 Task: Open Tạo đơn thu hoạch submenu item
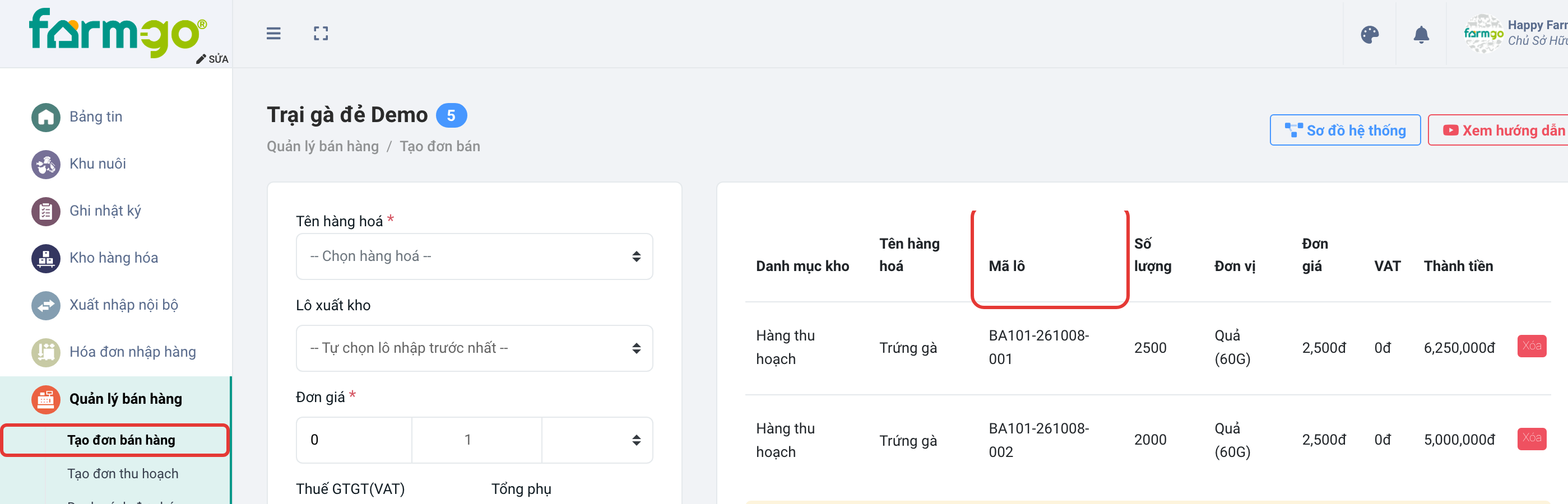pyautogui.click(x=122, y=474)
